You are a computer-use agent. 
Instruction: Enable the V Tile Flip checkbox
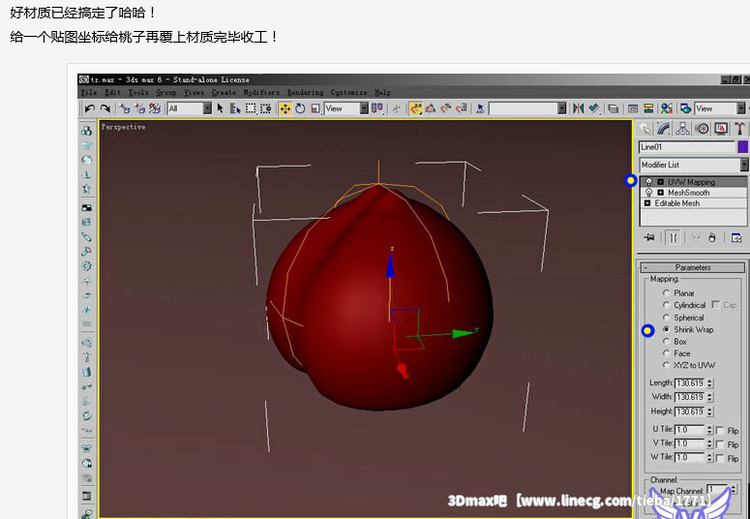click(x=720, y=444)
